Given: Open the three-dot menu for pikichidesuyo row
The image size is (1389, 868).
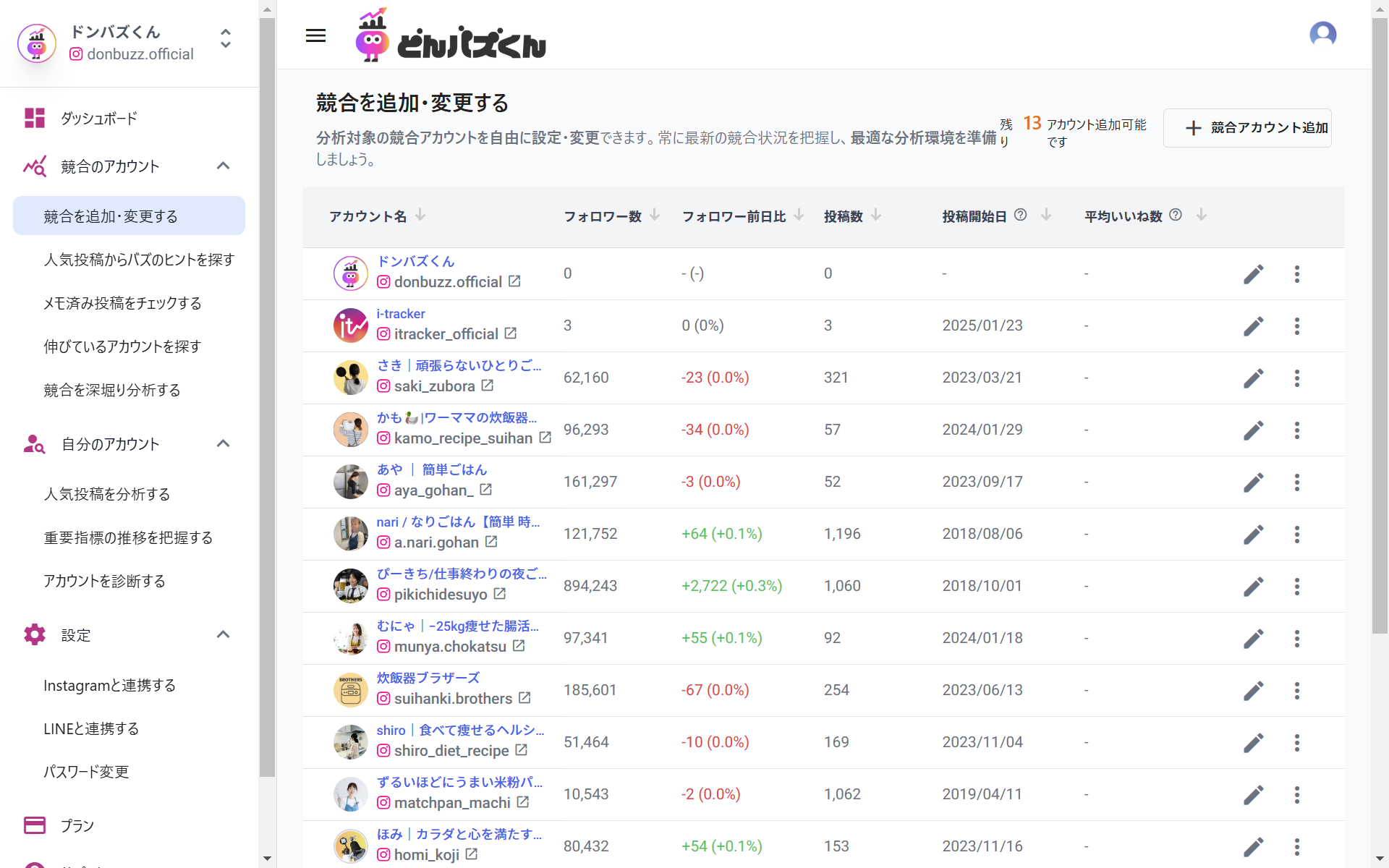Looking at the screenshot, I should [x=1296, y=586].
